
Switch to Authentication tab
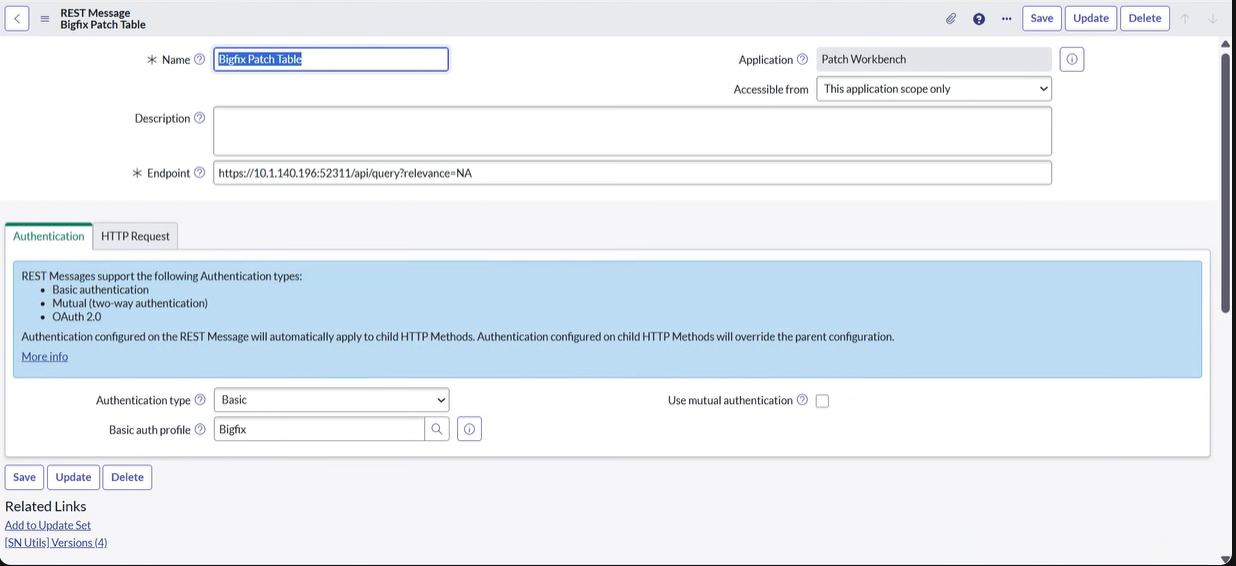49,236
